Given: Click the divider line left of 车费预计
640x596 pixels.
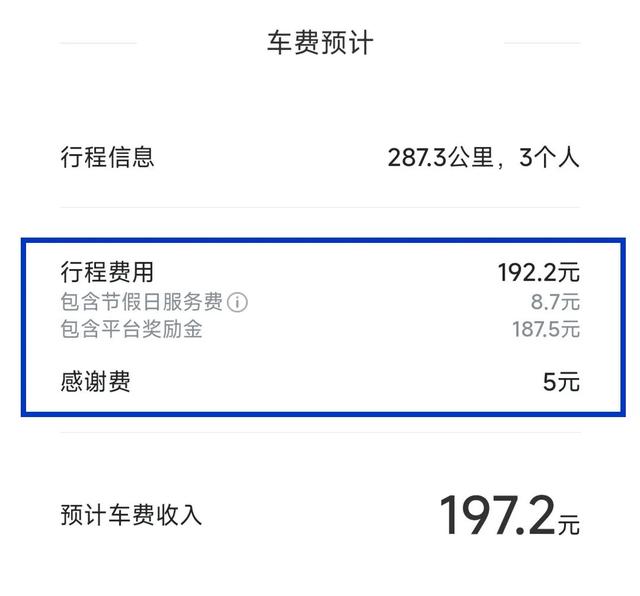Looking at the screenshot, I should pyautogui.click(x=98, y=43).
